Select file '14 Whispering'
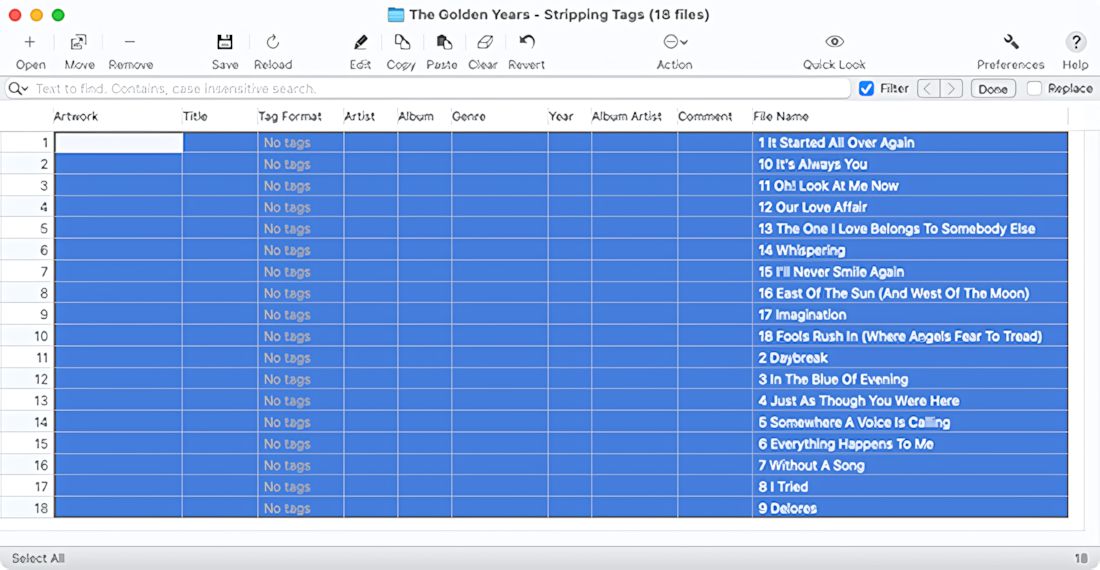Screen dimensions: 1100x570 [801, 250]
